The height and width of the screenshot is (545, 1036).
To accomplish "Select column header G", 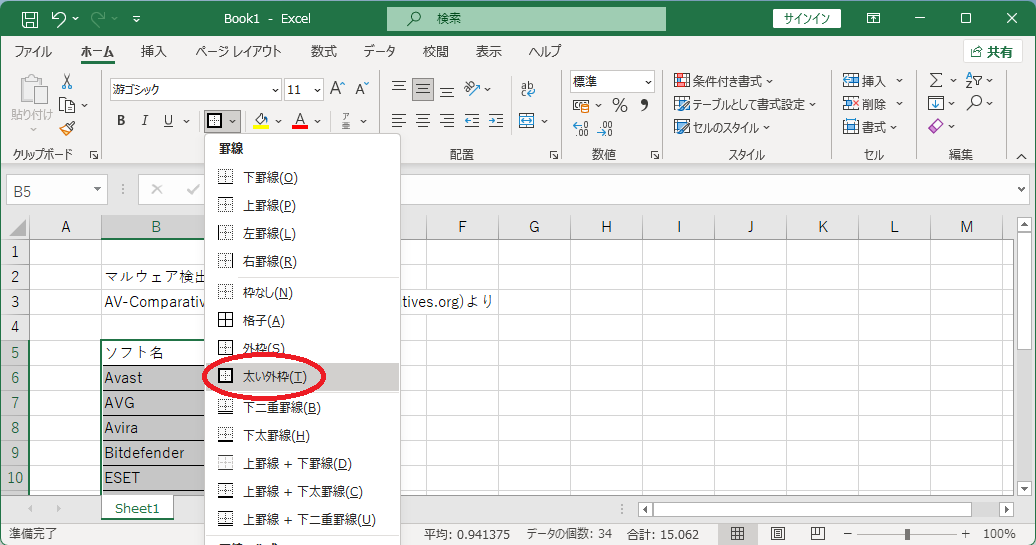I will [x=534, y=227].
